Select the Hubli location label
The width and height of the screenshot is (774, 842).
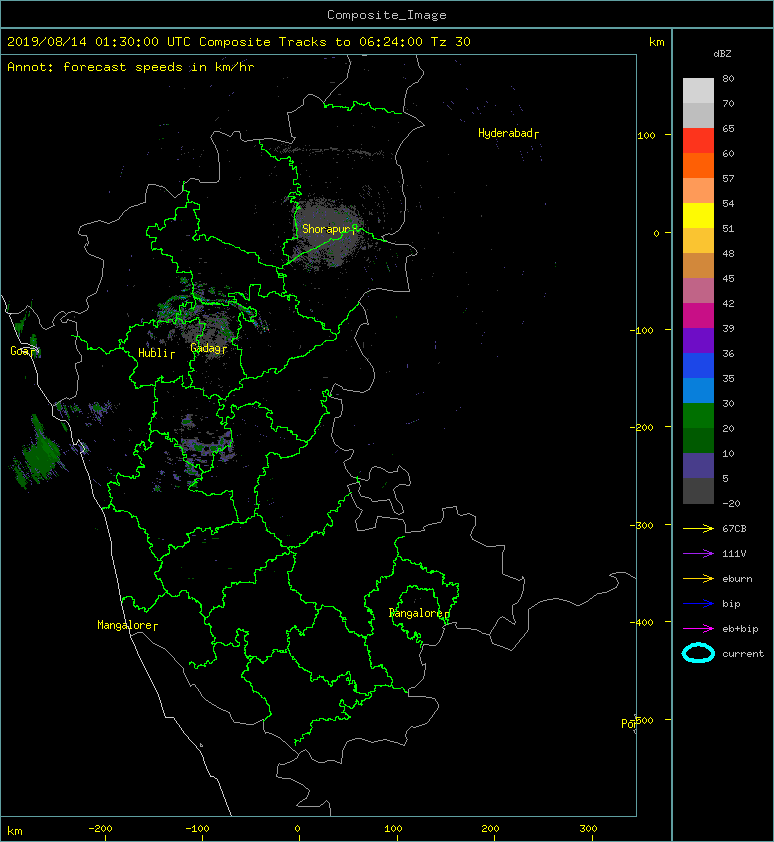click(156, 353)
